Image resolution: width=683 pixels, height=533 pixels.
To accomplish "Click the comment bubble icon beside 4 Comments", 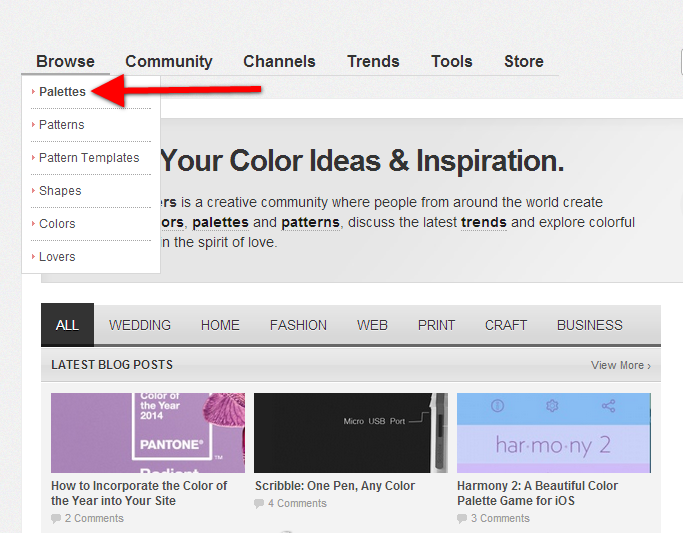I will 260,504.
